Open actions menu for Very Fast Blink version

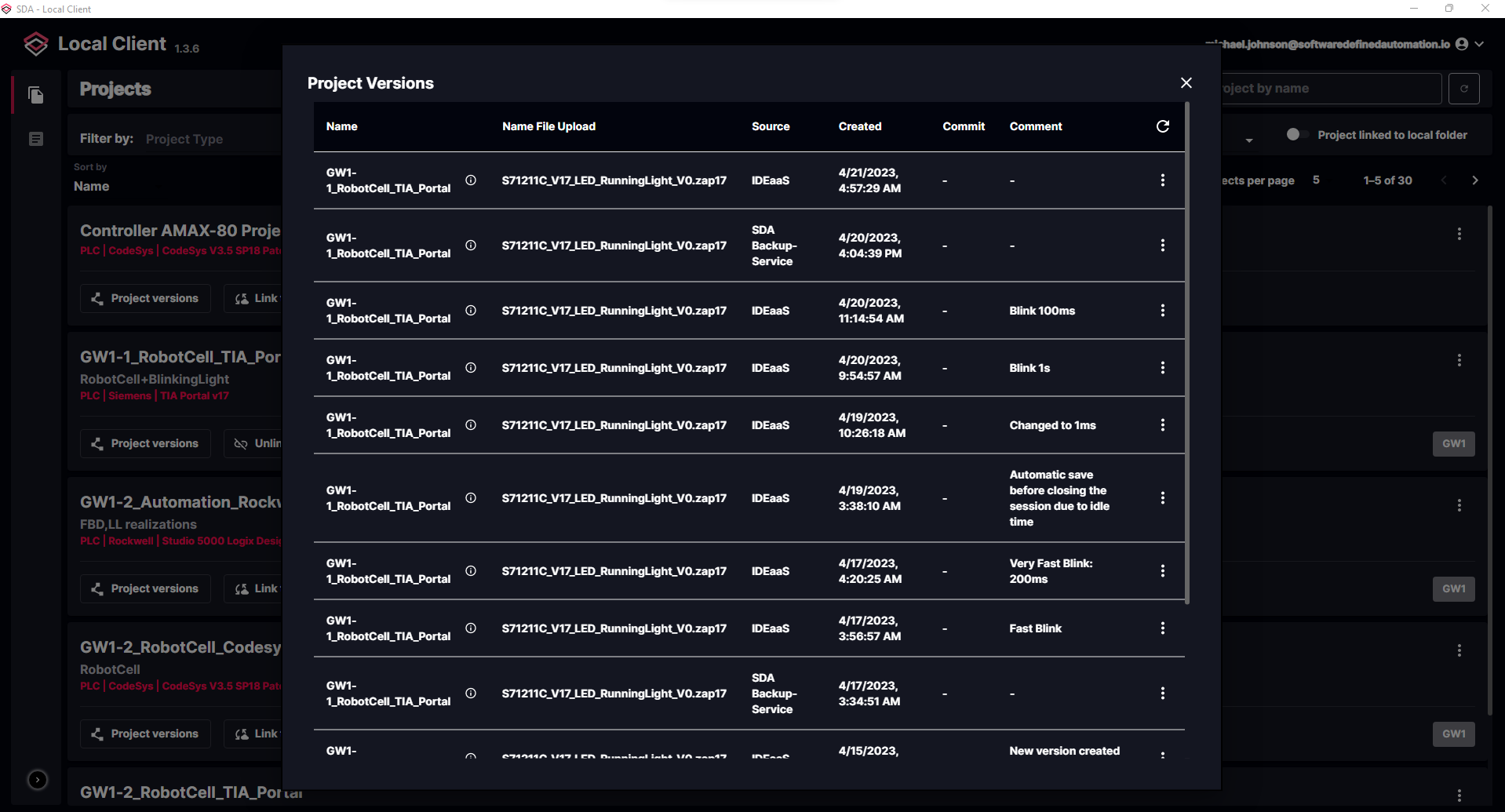pyautogui.click(x=1162, y=571)
